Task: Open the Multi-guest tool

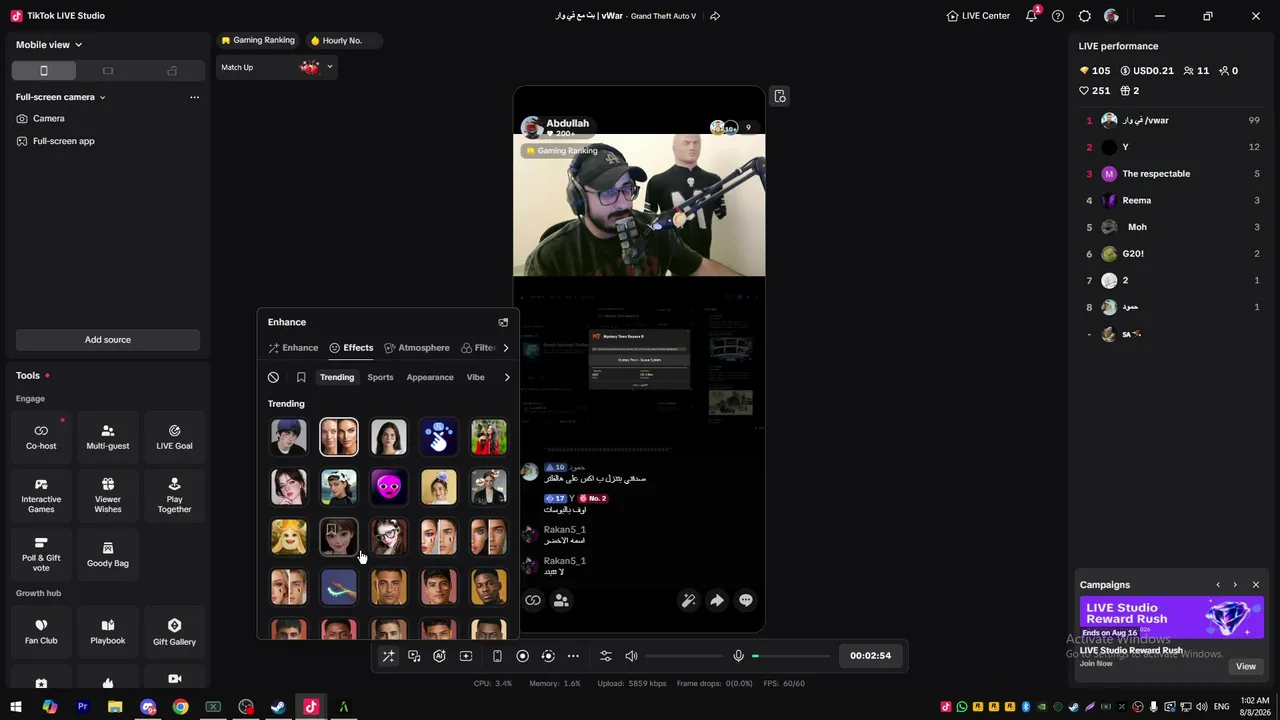Action: click(108, 437)
